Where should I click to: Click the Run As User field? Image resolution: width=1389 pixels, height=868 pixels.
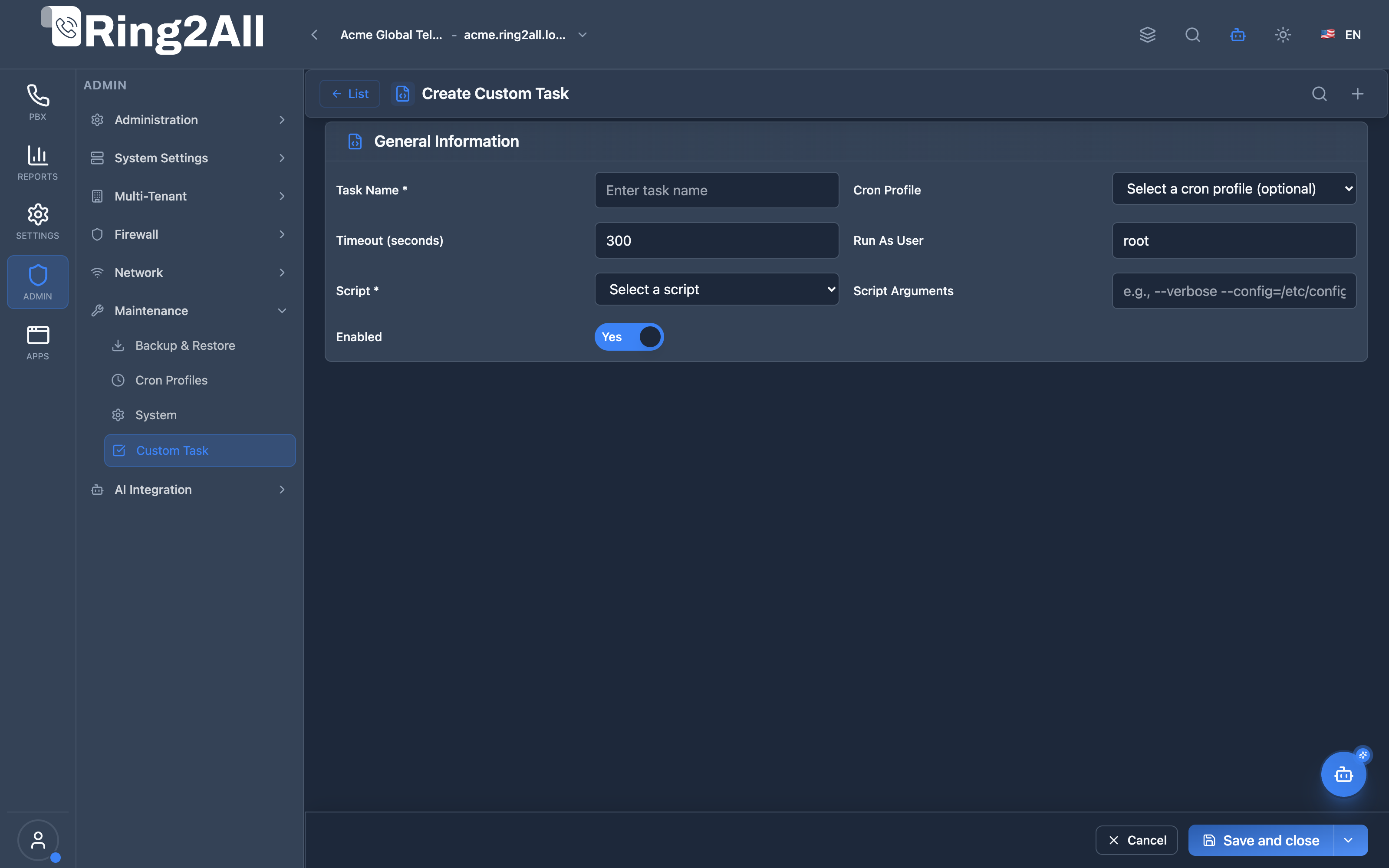click(1234, 240)
